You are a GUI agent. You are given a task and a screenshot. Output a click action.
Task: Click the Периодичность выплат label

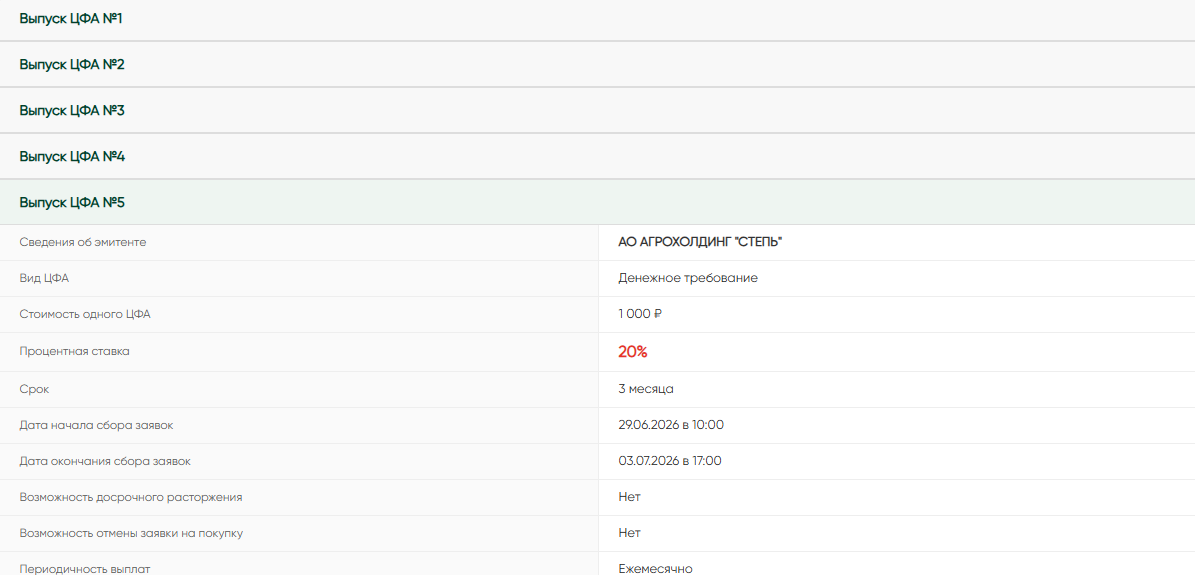click(x=85, y=569)
